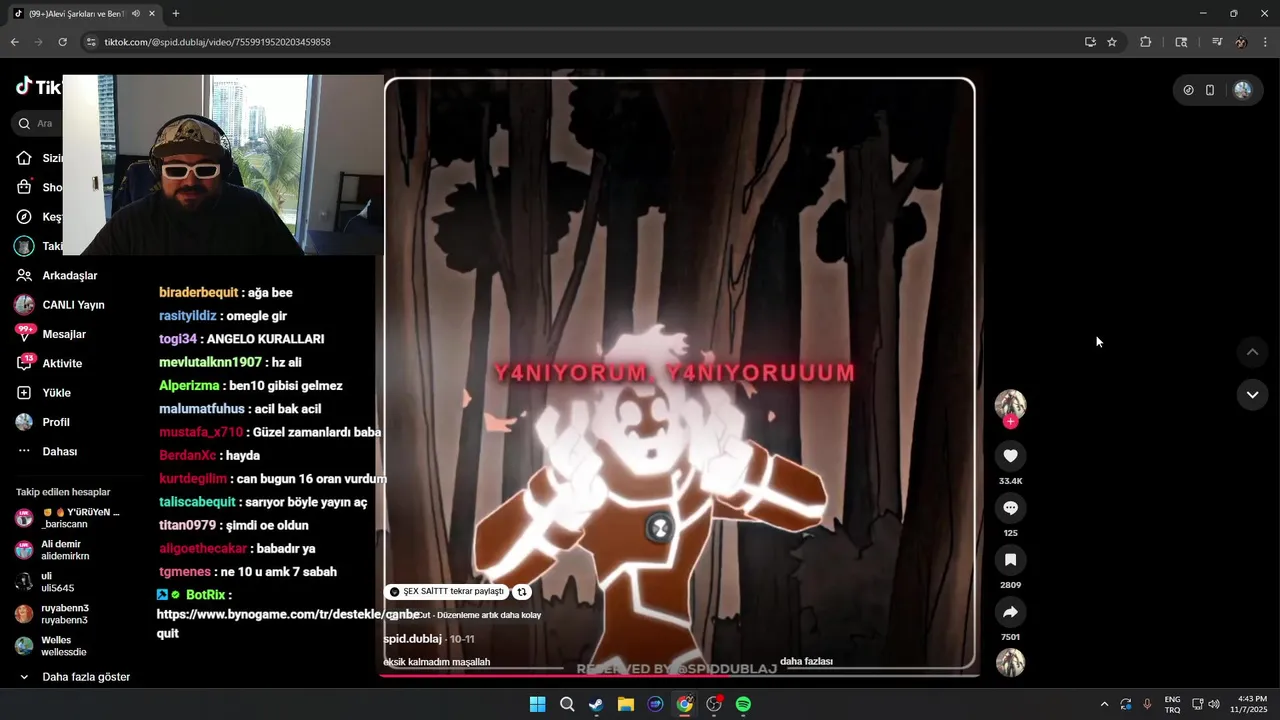This screenshot has width=1280, height=720.
Task: Open the get-app phone icon in the top pill
Action: 1210,90
